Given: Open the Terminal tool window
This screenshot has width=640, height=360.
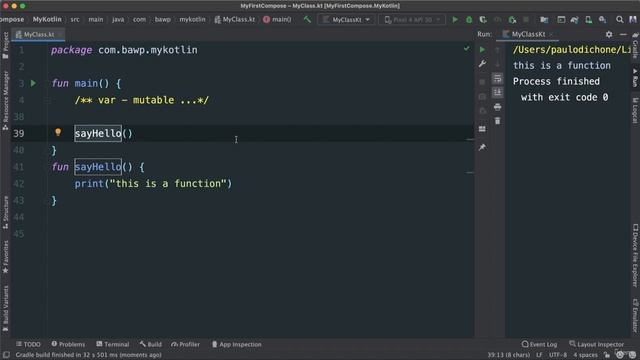Looking at the screenshot, I should pyautogui.click(x=113, y=344).
